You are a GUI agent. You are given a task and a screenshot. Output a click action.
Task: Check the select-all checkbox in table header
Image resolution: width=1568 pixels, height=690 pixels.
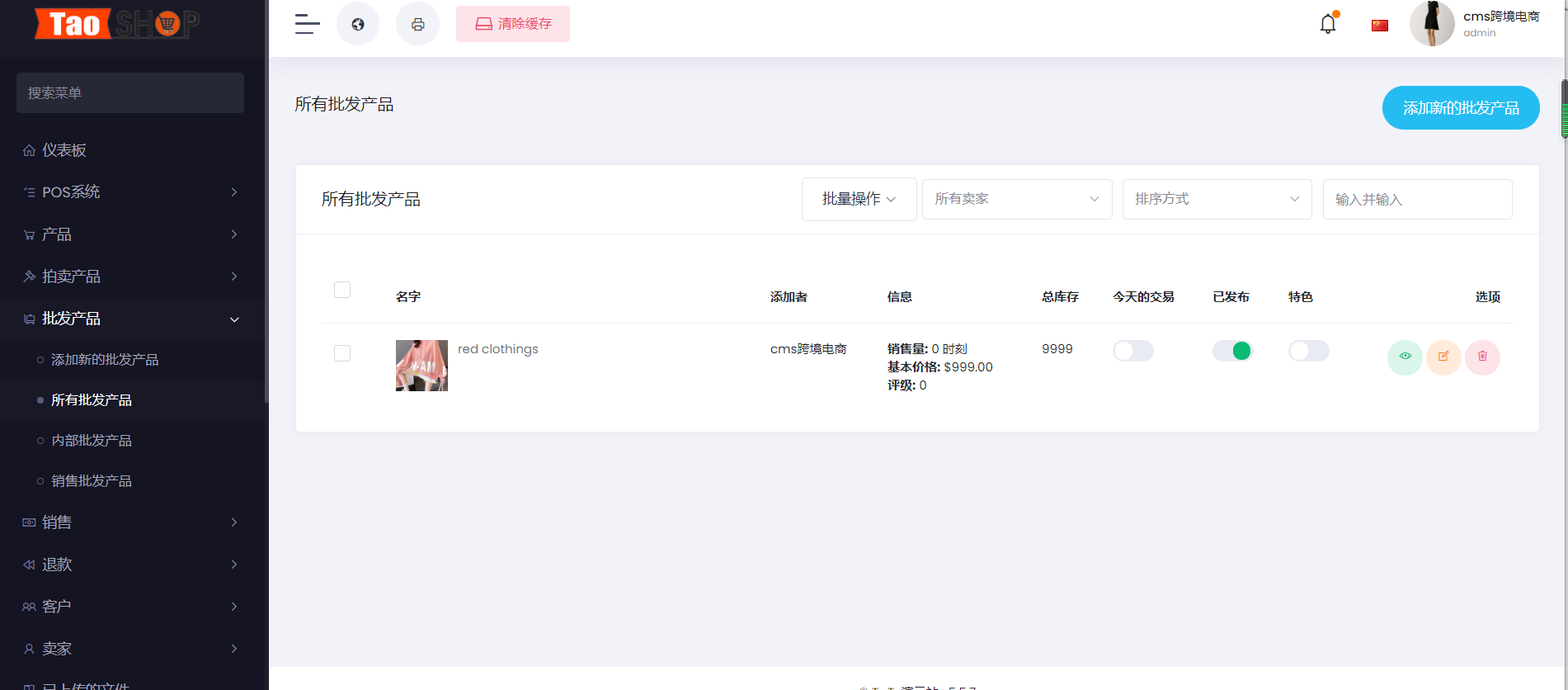[342, 290]
